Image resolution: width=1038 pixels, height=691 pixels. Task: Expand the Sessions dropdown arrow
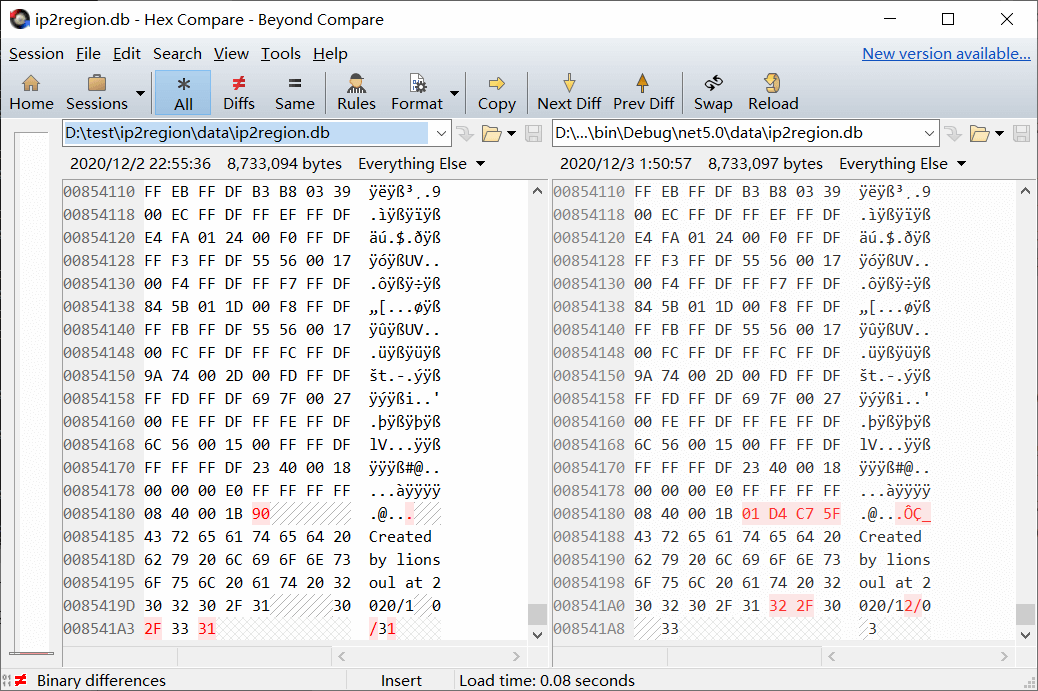click(140, 93)
